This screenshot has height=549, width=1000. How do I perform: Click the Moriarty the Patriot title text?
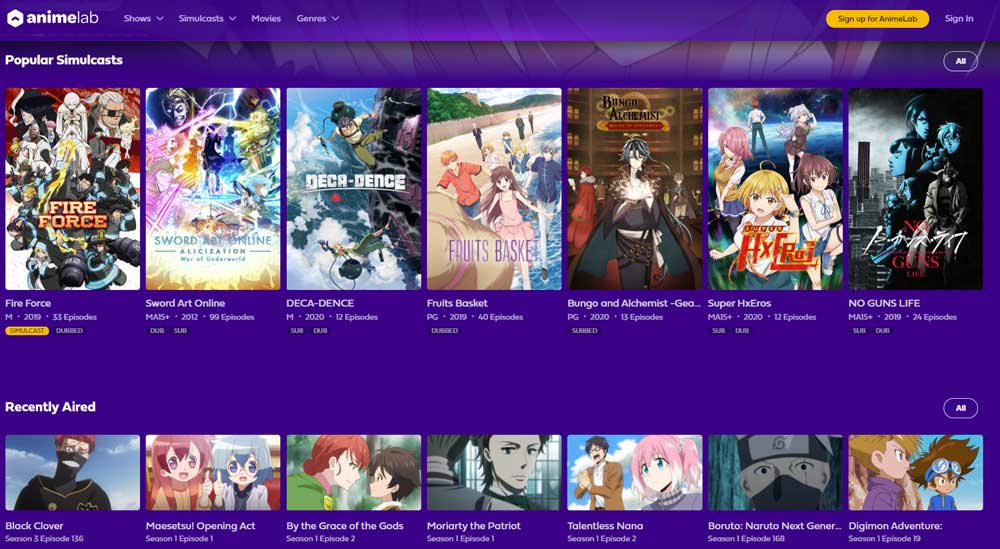474,526
